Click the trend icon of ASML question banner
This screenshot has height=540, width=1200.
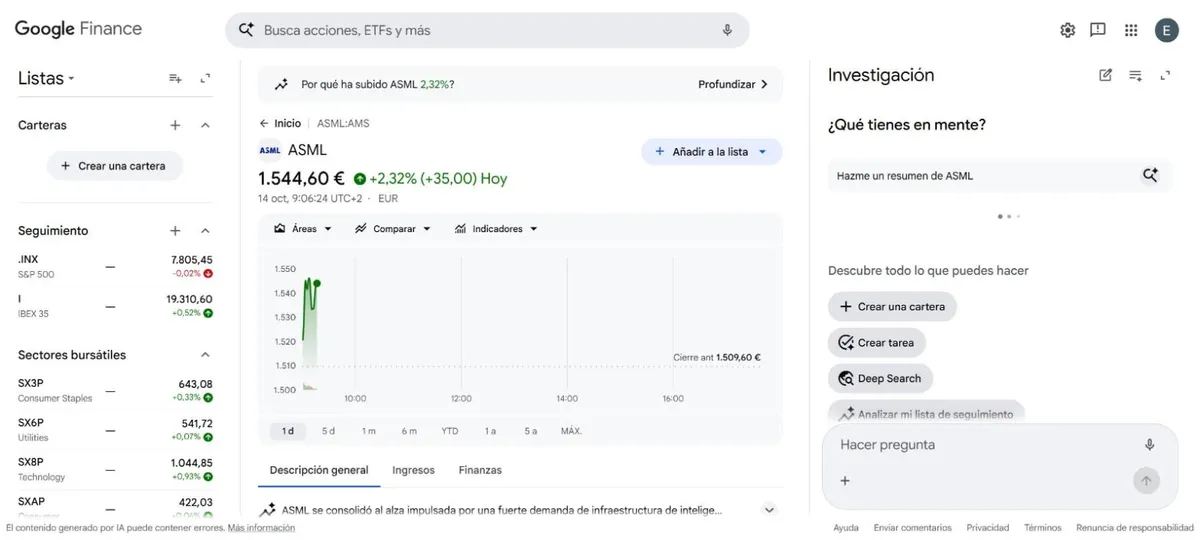click(282, 85)
